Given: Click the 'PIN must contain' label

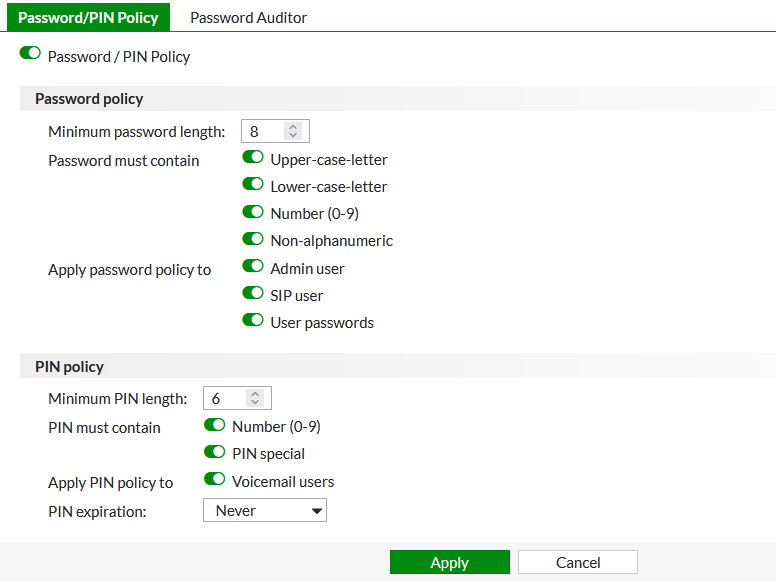Looking at the screenshot, I should 104,428.
